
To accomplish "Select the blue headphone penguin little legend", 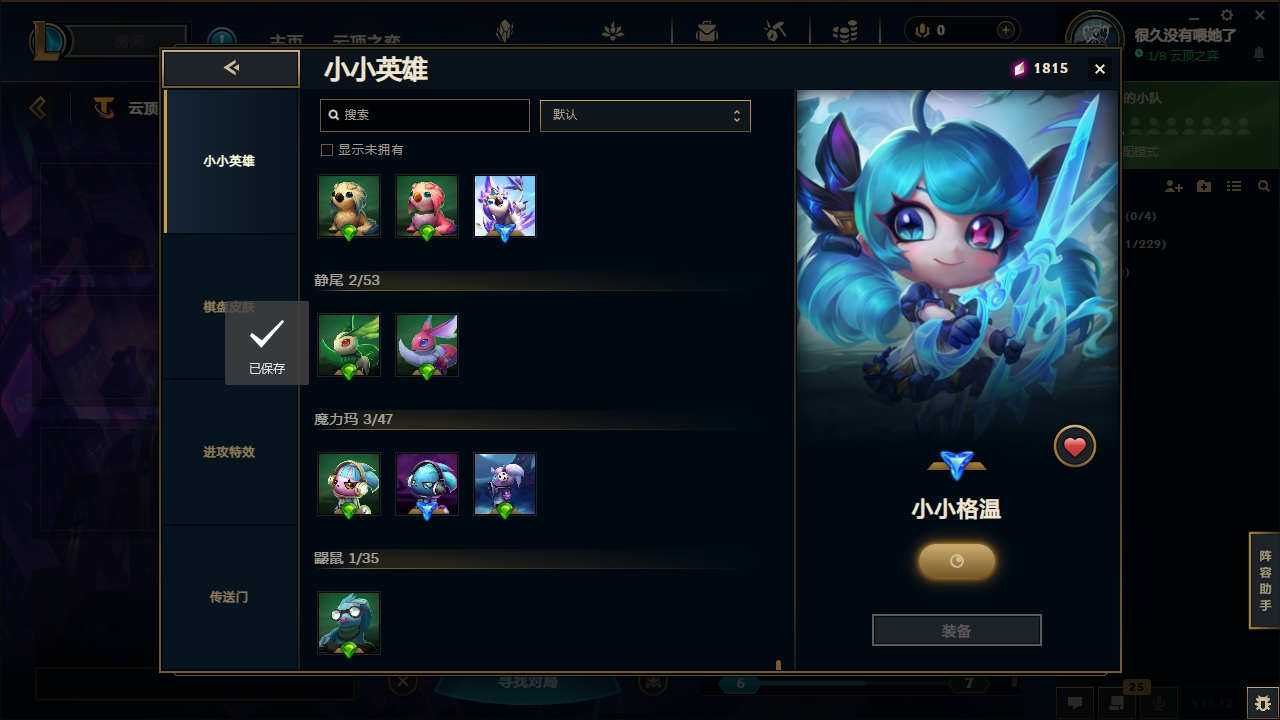I will coord(427,485).
